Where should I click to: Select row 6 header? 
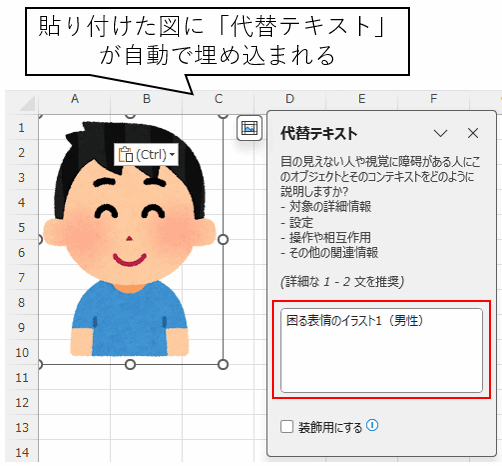click(x=21, y=253)
